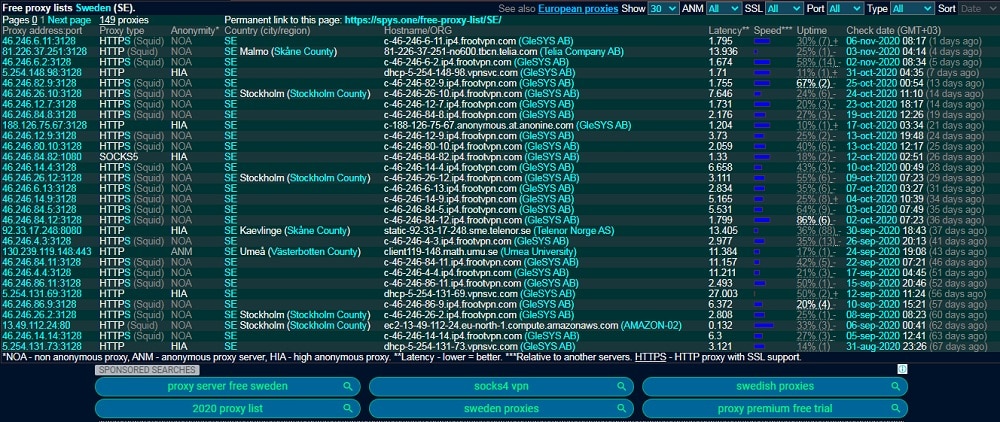Open the permanent link spys.one/free-proxy-list/SE/
Viewport: 1000px width, 422px height.
pyautogui.click(x=423, y=20)
